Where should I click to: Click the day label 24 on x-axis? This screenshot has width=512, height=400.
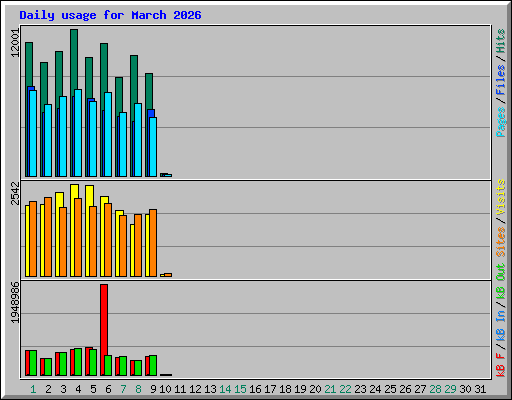[375, 389]
